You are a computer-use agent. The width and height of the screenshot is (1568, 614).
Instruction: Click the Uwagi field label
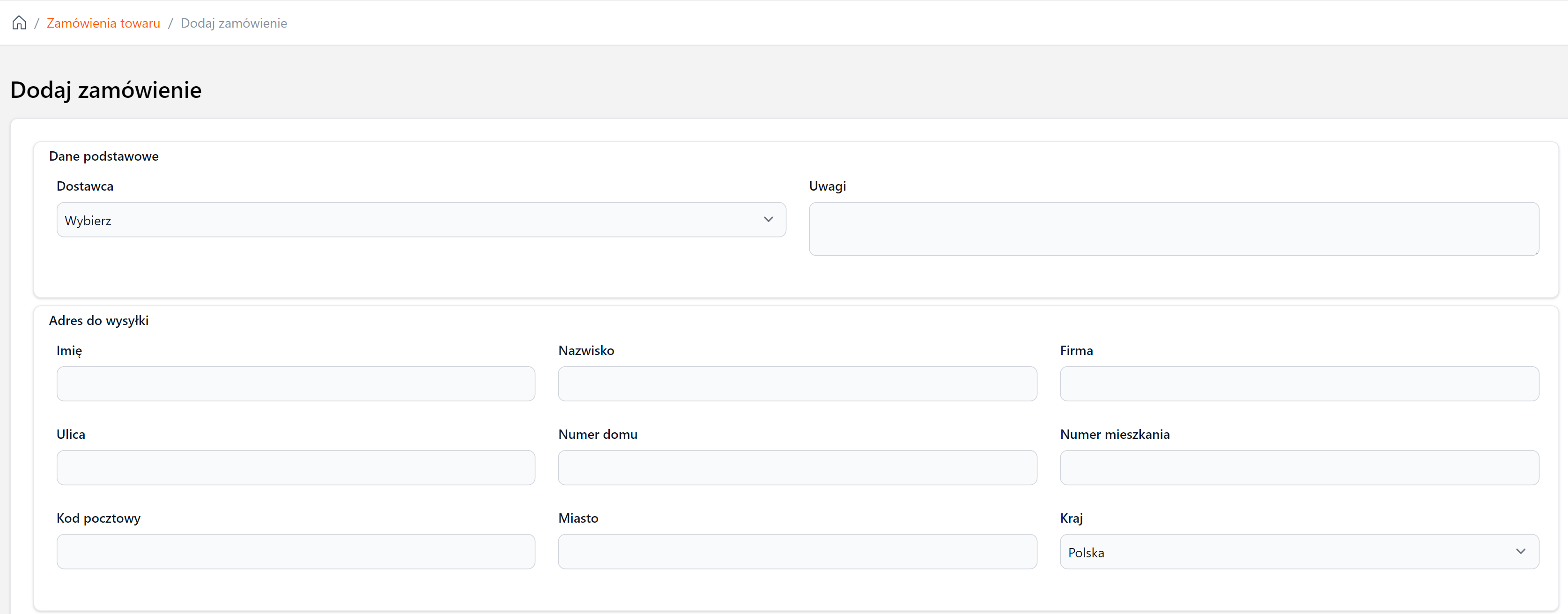pyautogui.click(x=827, y=186)
